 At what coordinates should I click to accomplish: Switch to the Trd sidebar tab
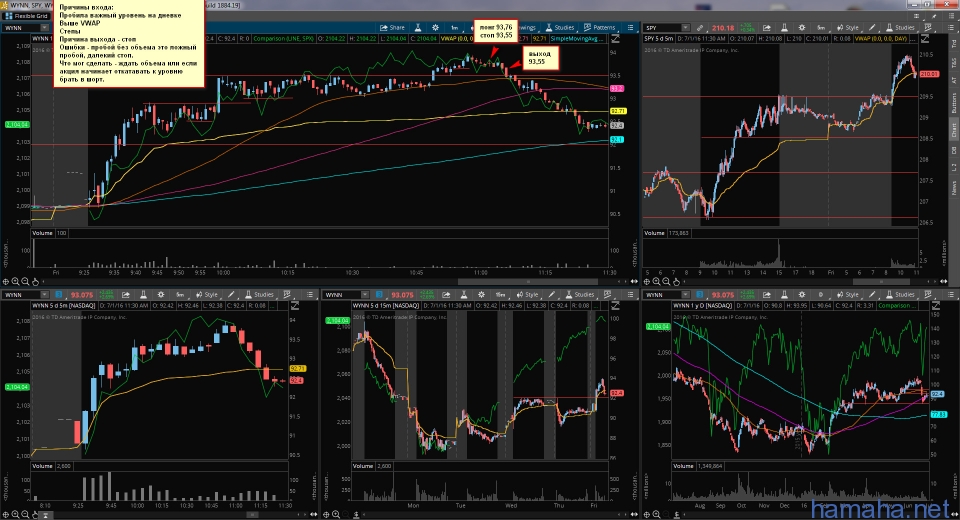953,43
